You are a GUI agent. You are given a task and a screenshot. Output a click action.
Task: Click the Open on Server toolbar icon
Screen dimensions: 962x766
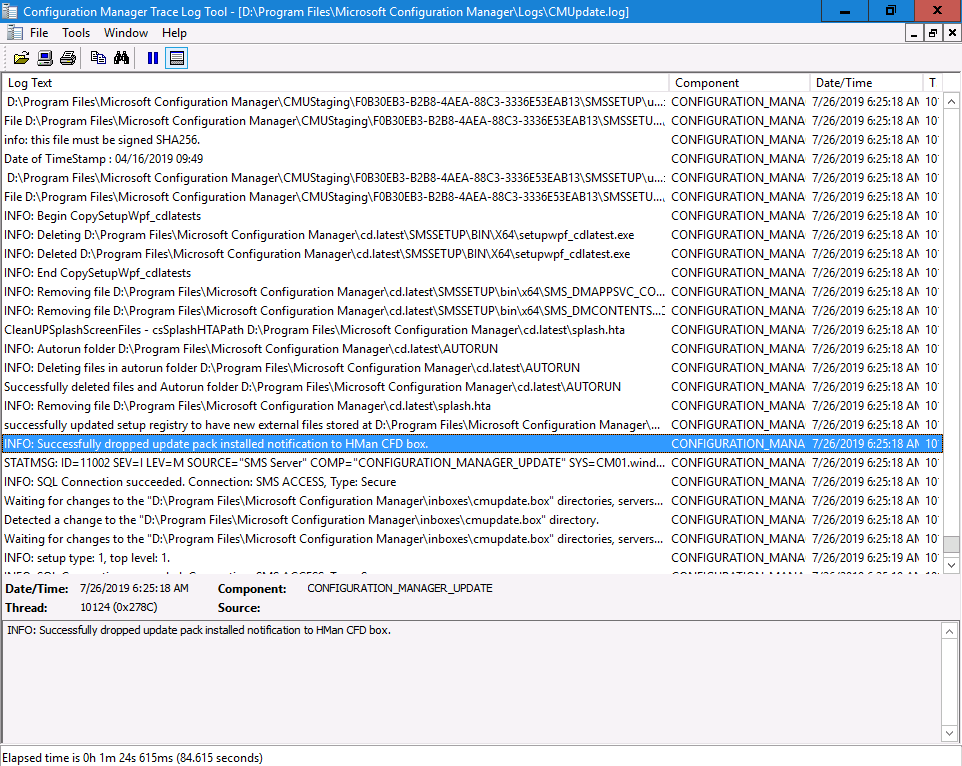pyautogui.click(x=45, y=58)
